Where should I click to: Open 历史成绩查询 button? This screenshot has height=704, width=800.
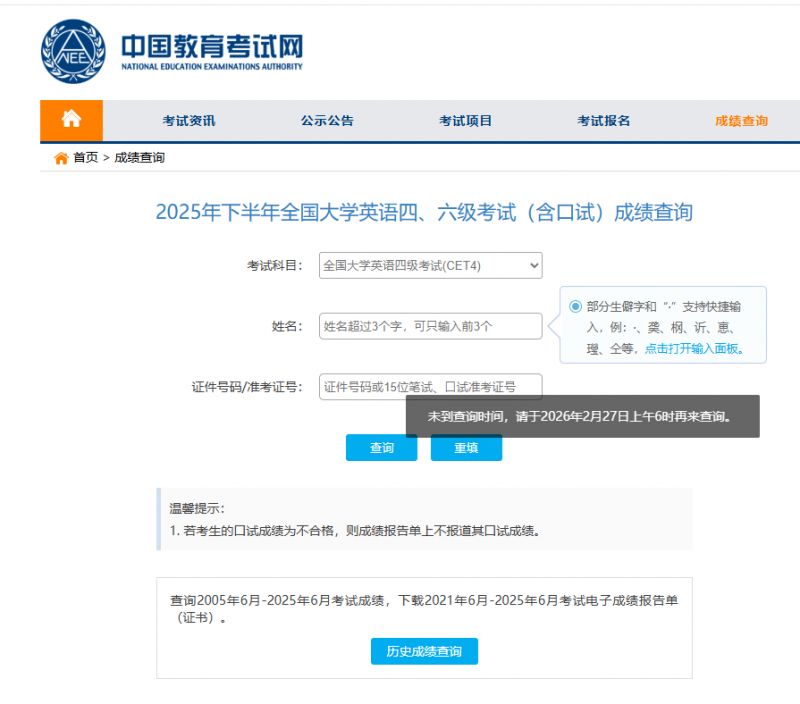pos(424,651)
